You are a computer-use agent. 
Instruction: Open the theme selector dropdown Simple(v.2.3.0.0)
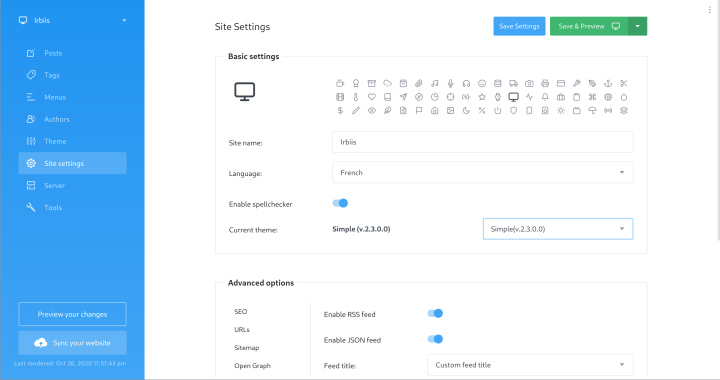point(558,229)
